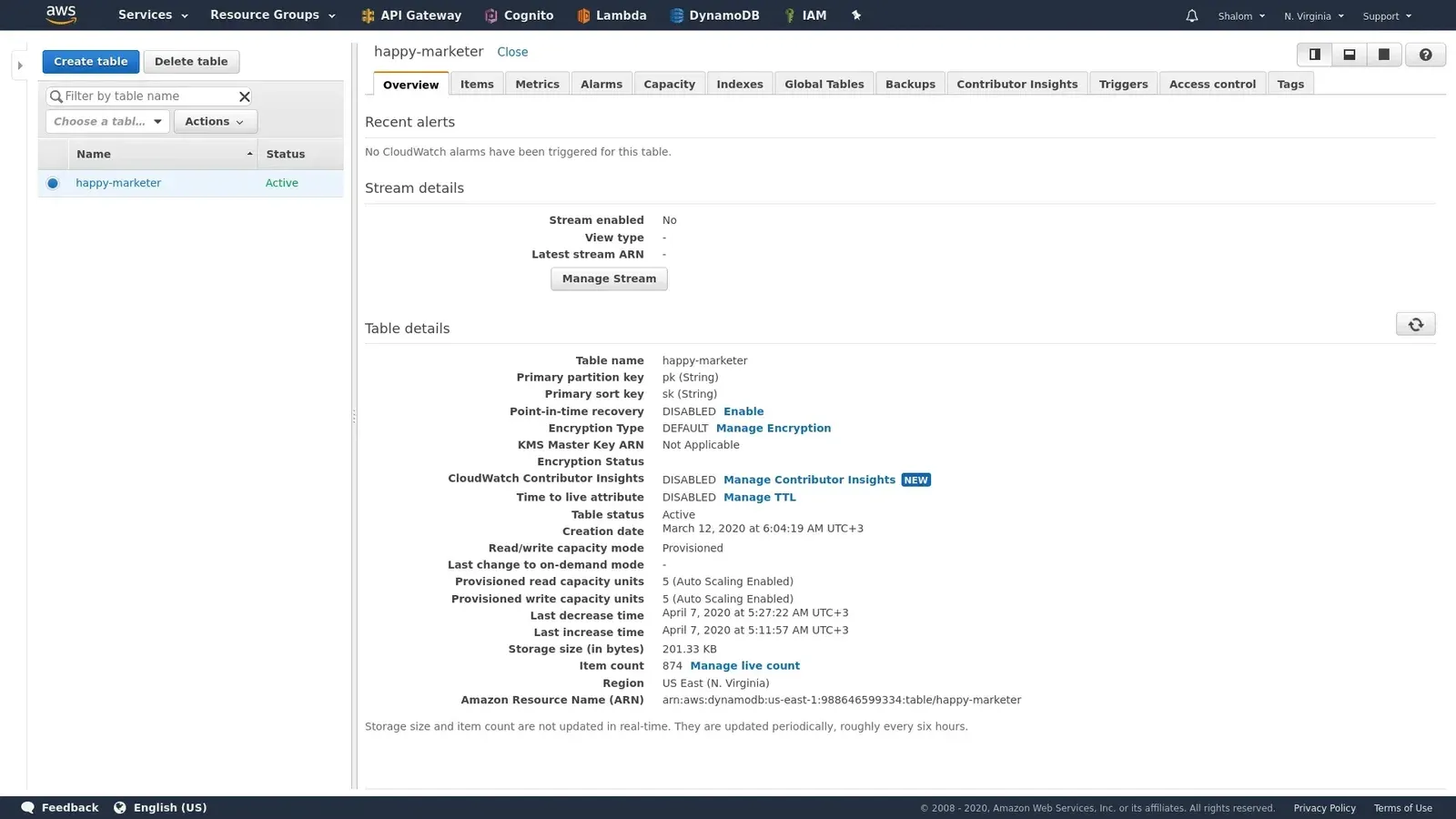Click the Manage live count link
The height and width of the screenshot is (819, 1456).
tap(745, 666)
